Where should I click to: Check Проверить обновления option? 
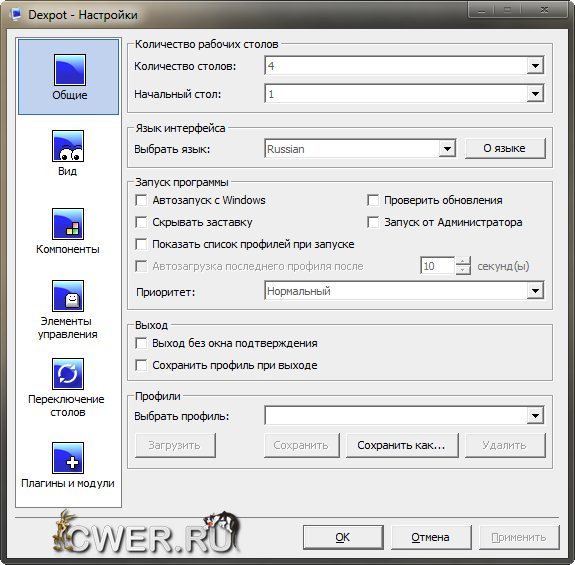373,200
